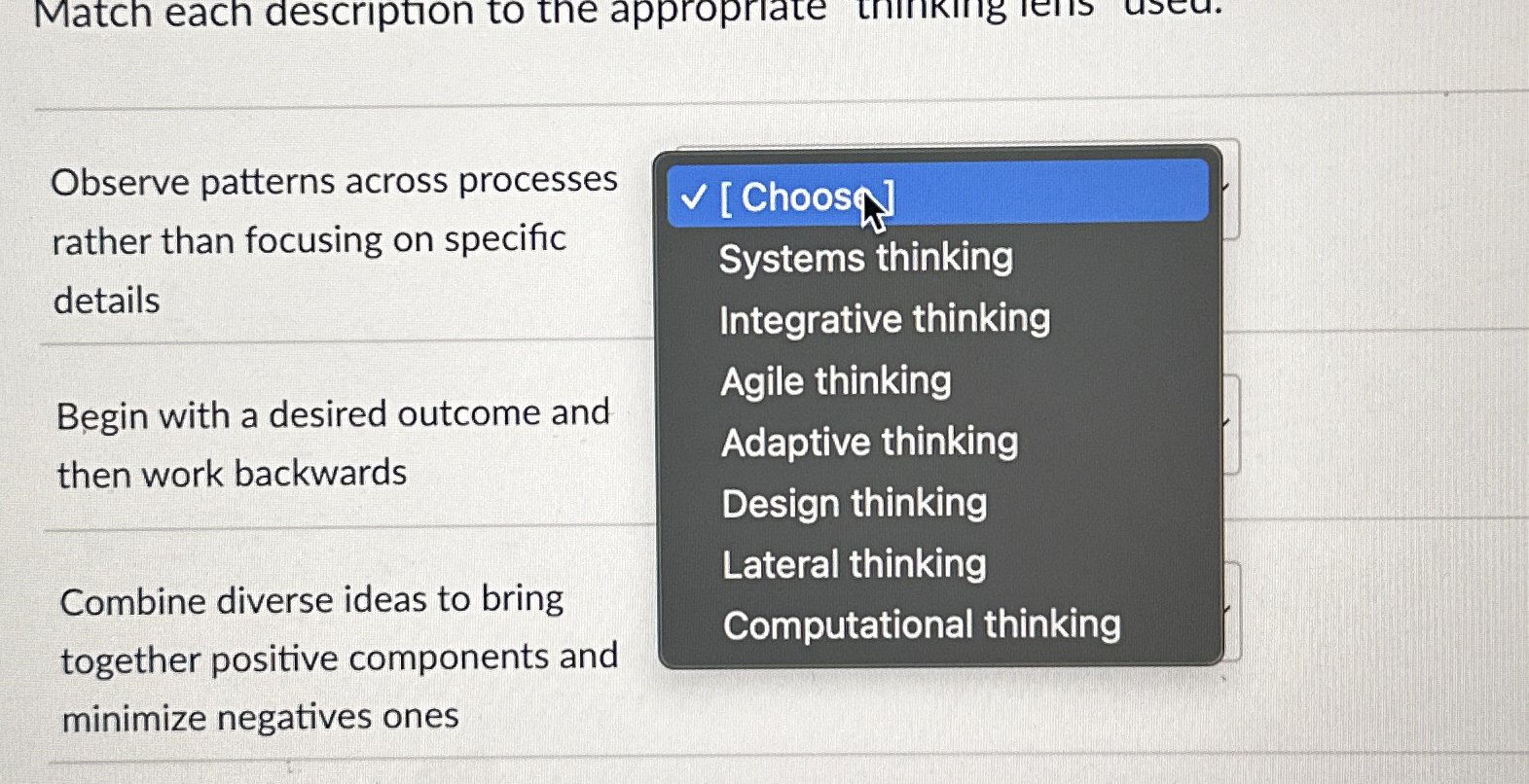The height and width of the screenshot is (784, 1529).
Task: Choose "Adaptive thinking" from the list
Action: click(869, 442)
